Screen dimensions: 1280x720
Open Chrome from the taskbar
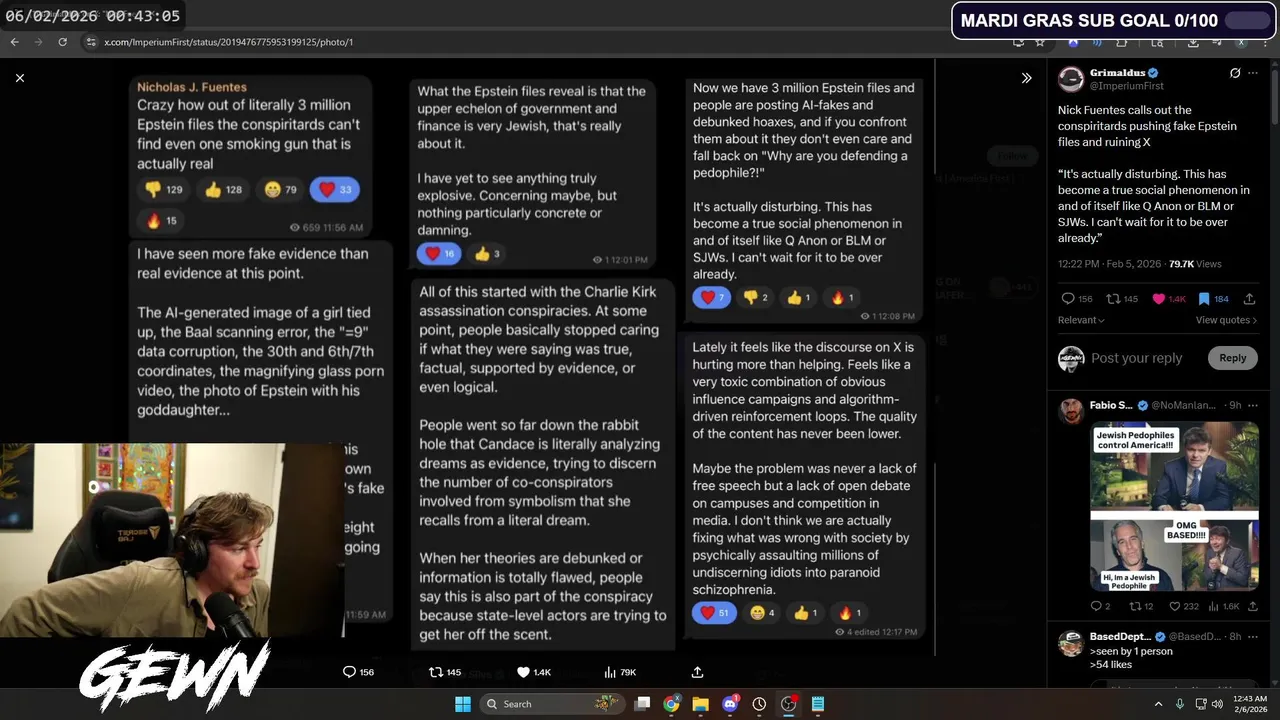[672, 704]
